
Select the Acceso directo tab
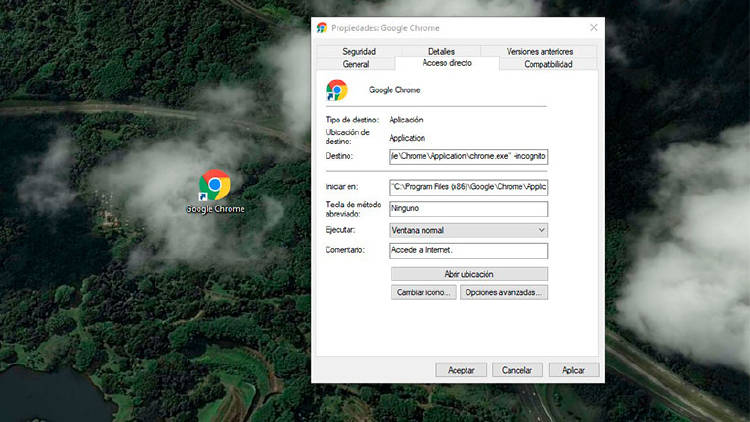click(447, 63)
